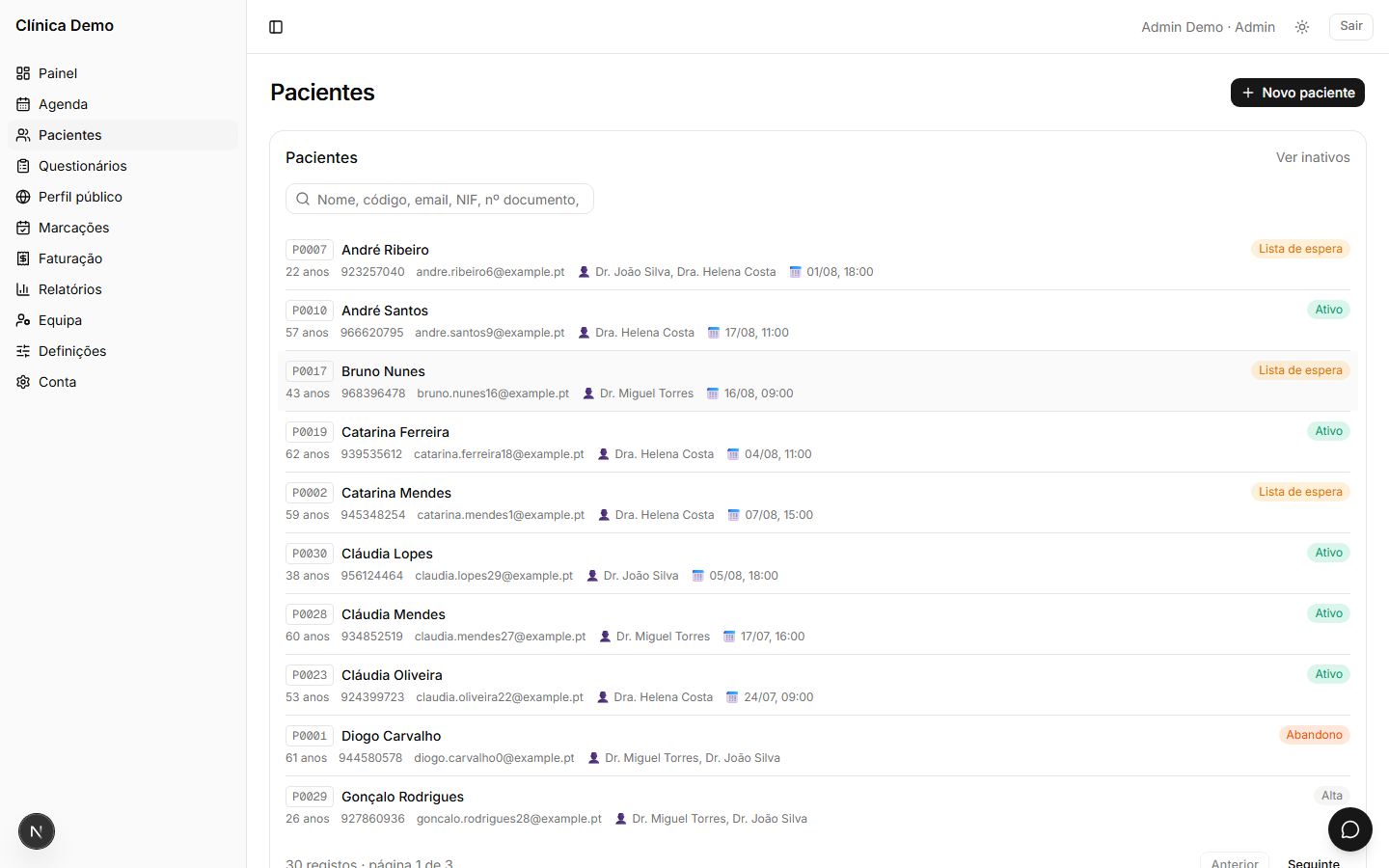Click the round N avatar badge
This screenshot has width=1389, height=868.
coord(37,831)
